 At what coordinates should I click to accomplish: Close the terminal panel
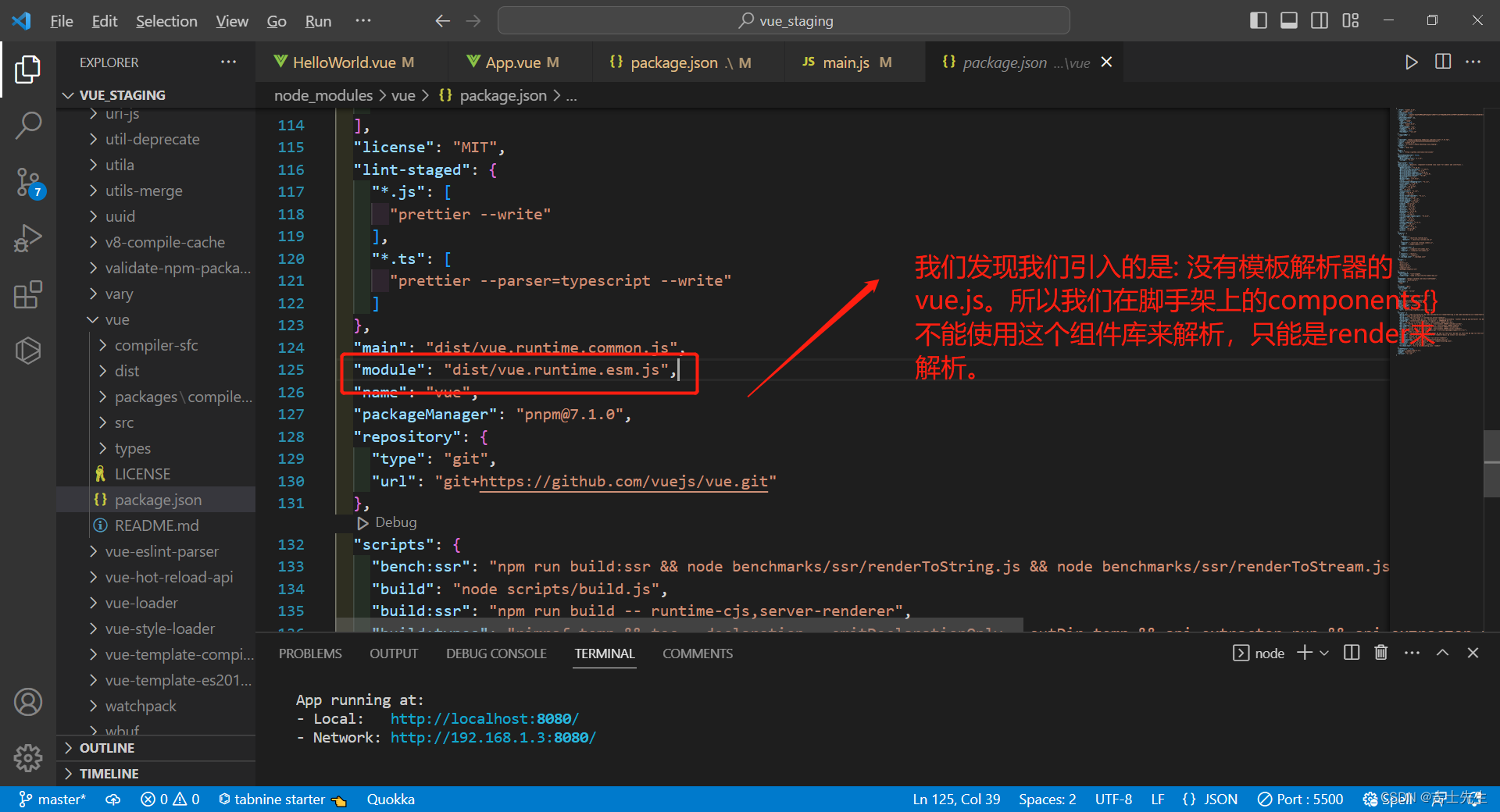coord(1473,653)
